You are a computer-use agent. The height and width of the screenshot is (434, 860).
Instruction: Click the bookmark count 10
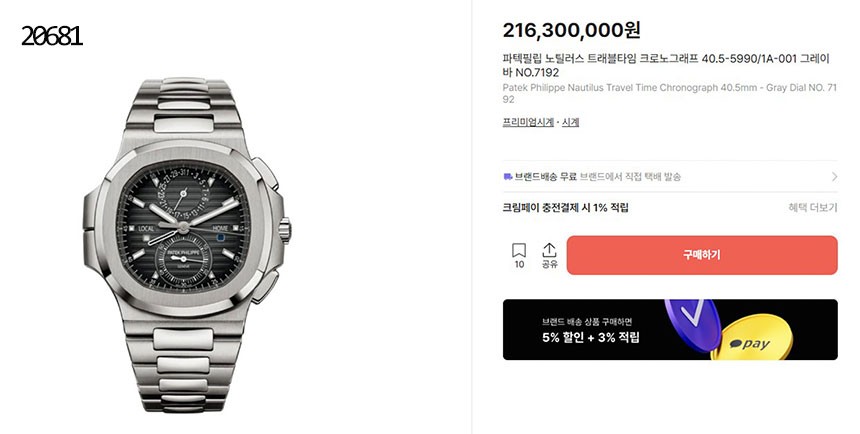click(519, 265)
